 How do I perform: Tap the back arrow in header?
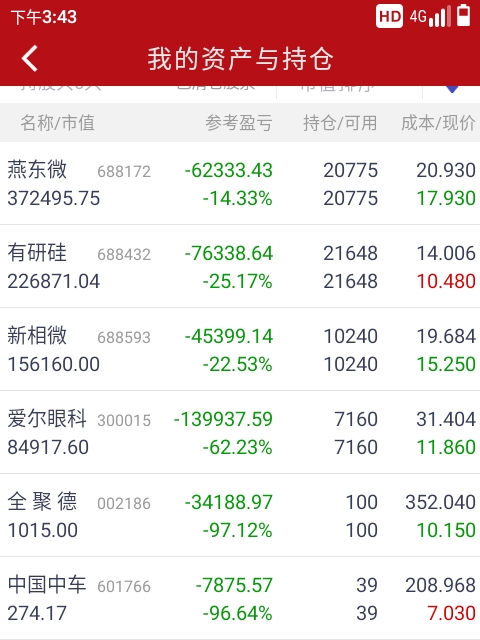tap(30, 58)
